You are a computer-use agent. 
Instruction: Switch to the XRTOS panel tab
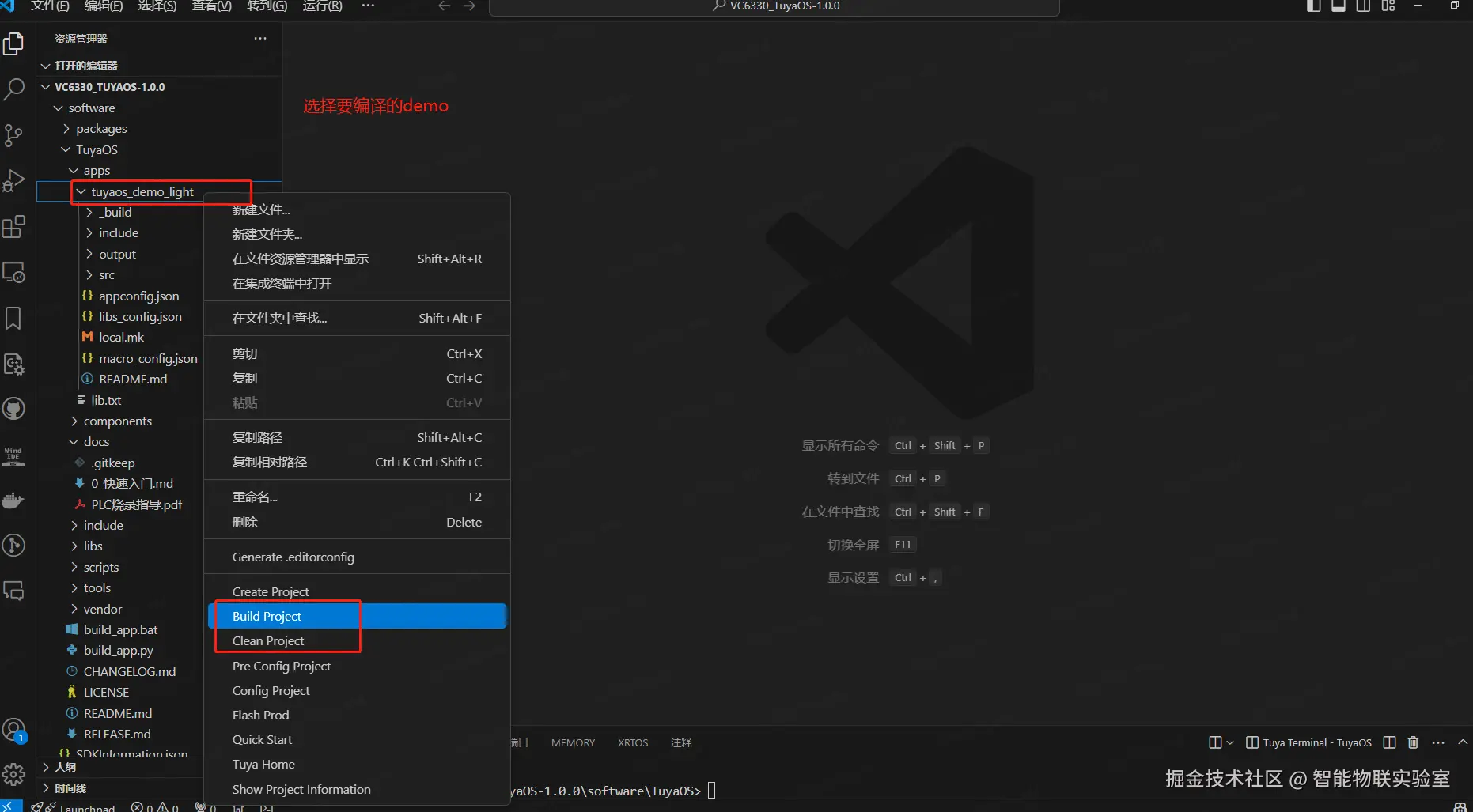[x=633, y=743]
